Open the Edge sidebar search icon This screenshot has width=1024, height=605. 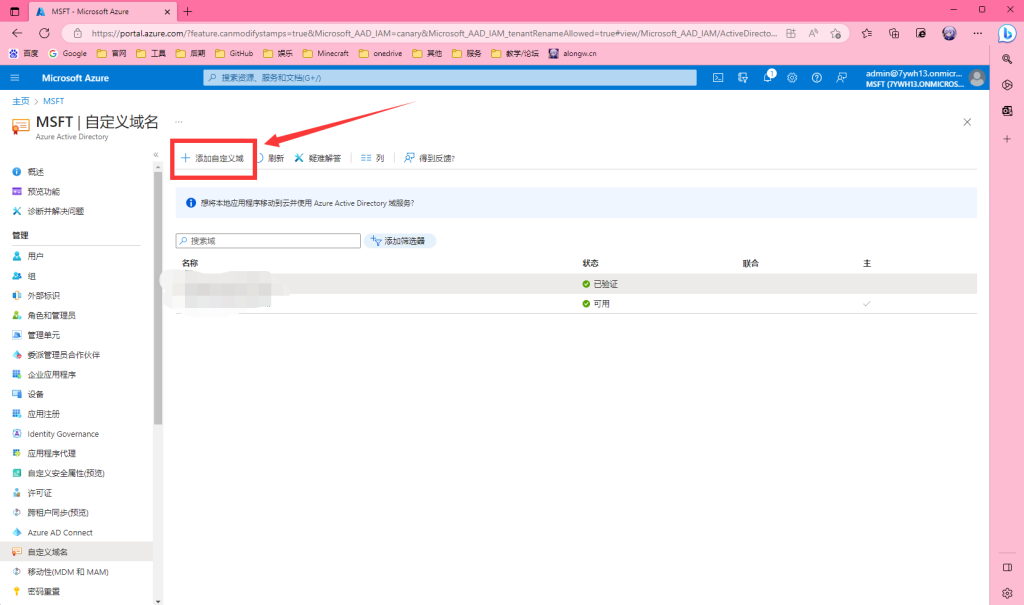coord(1007,59)
